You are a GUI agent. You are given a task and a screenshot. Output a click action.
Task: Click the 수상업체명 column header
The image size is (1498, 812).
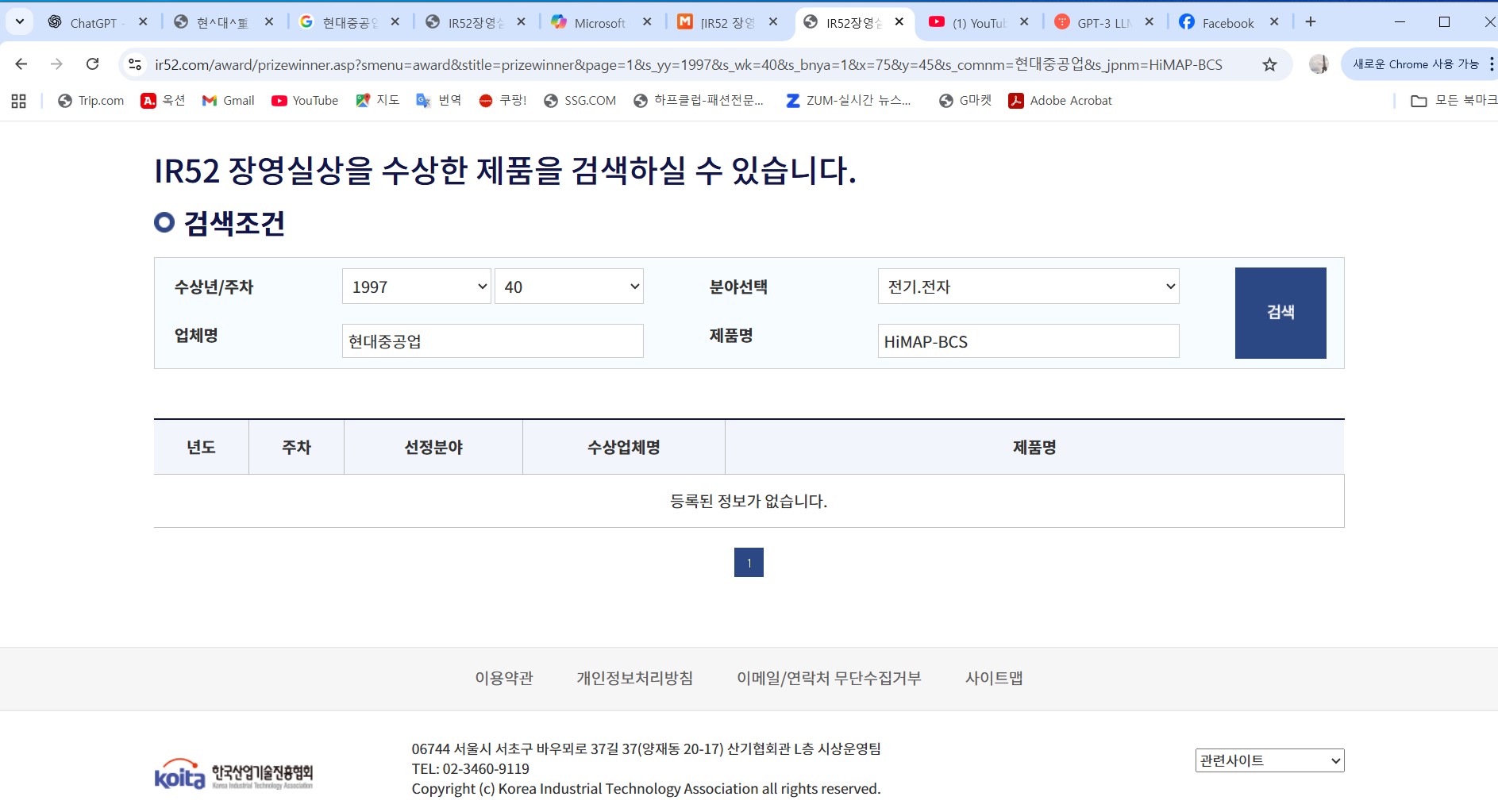(624, 448)
